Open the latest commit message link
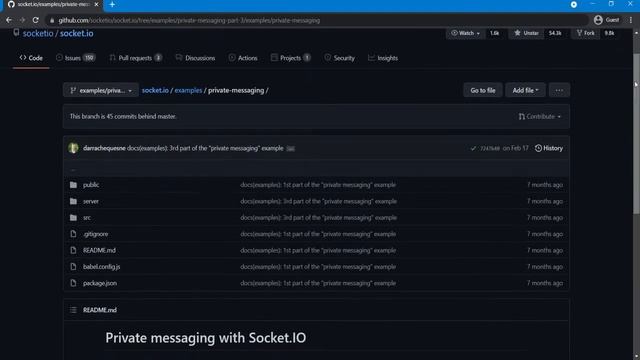The image size is (640, 360). click(205, 149)
